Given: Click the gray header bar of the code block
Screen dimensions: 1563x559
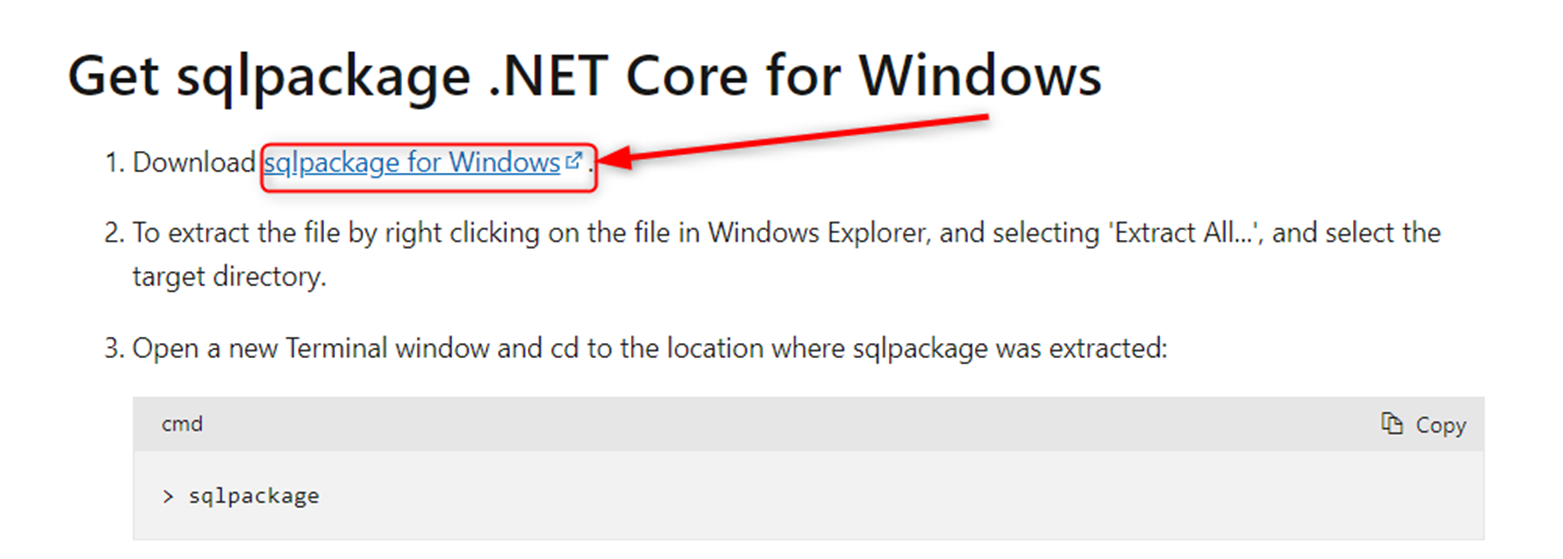Looking at the screenshot, I should 808,424.
